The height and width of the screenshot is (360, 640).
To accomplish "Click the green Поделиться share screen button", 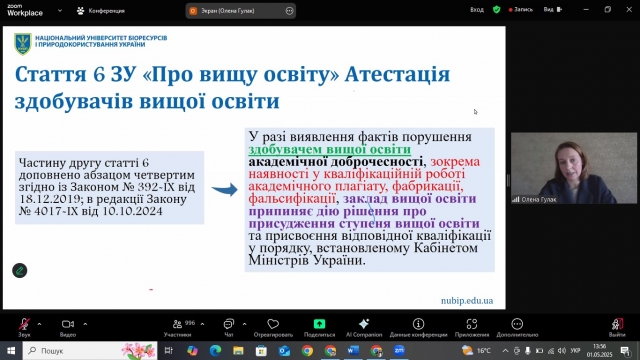I will [x=319, y=324].
